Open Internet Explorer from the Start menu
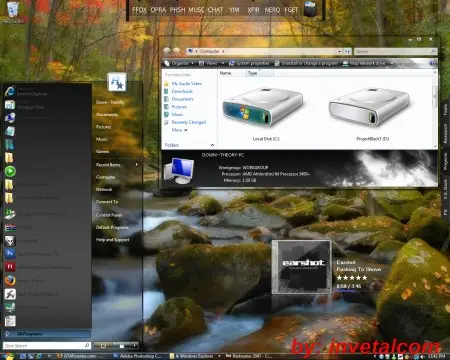 pyautogui.click(x=10, y=91)
